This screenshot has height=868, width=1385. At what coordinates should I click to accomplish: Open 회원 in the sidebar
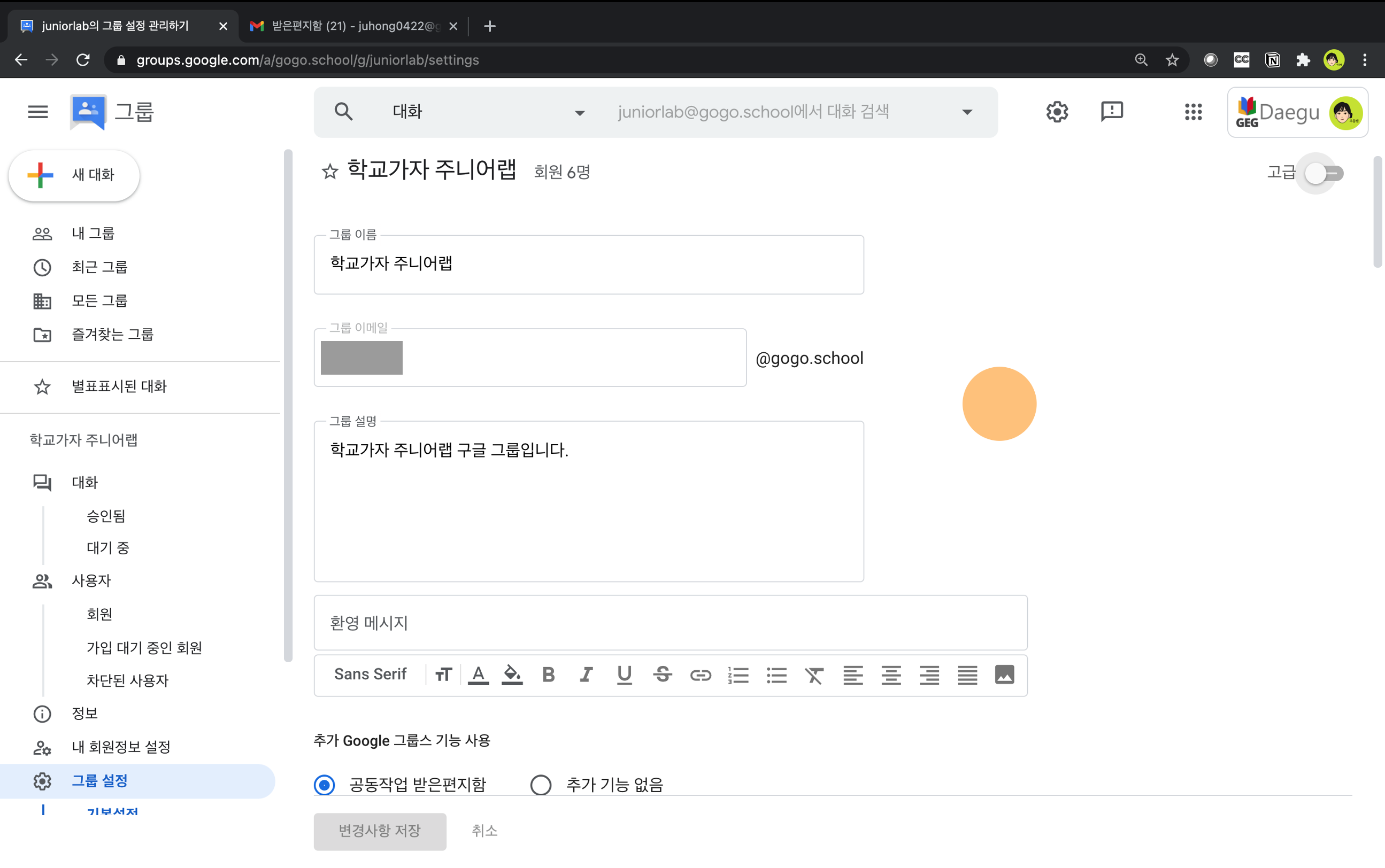click(x=99, y=614)
